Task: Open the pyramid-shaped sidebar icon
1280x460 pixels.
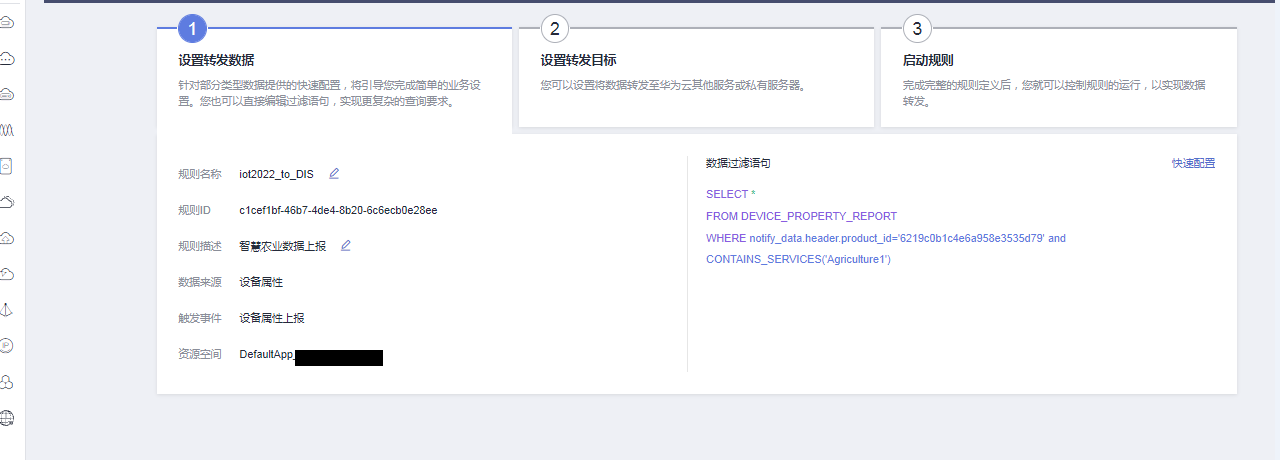Action: 7,310
